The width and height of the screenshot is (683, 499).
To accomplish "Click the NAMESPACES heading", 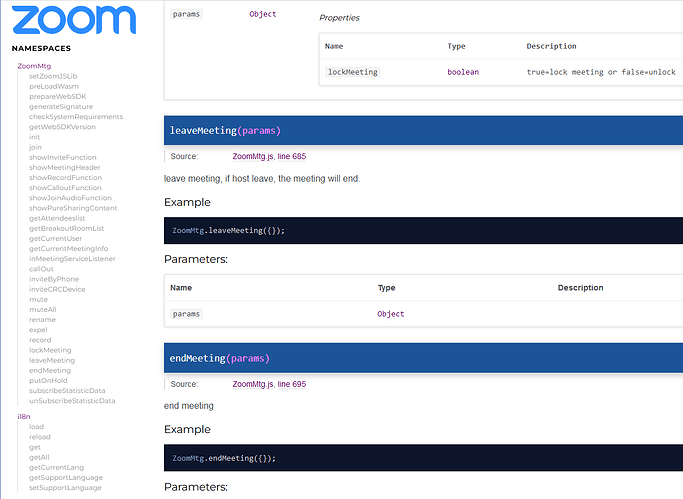I will (x=41, y=48).
